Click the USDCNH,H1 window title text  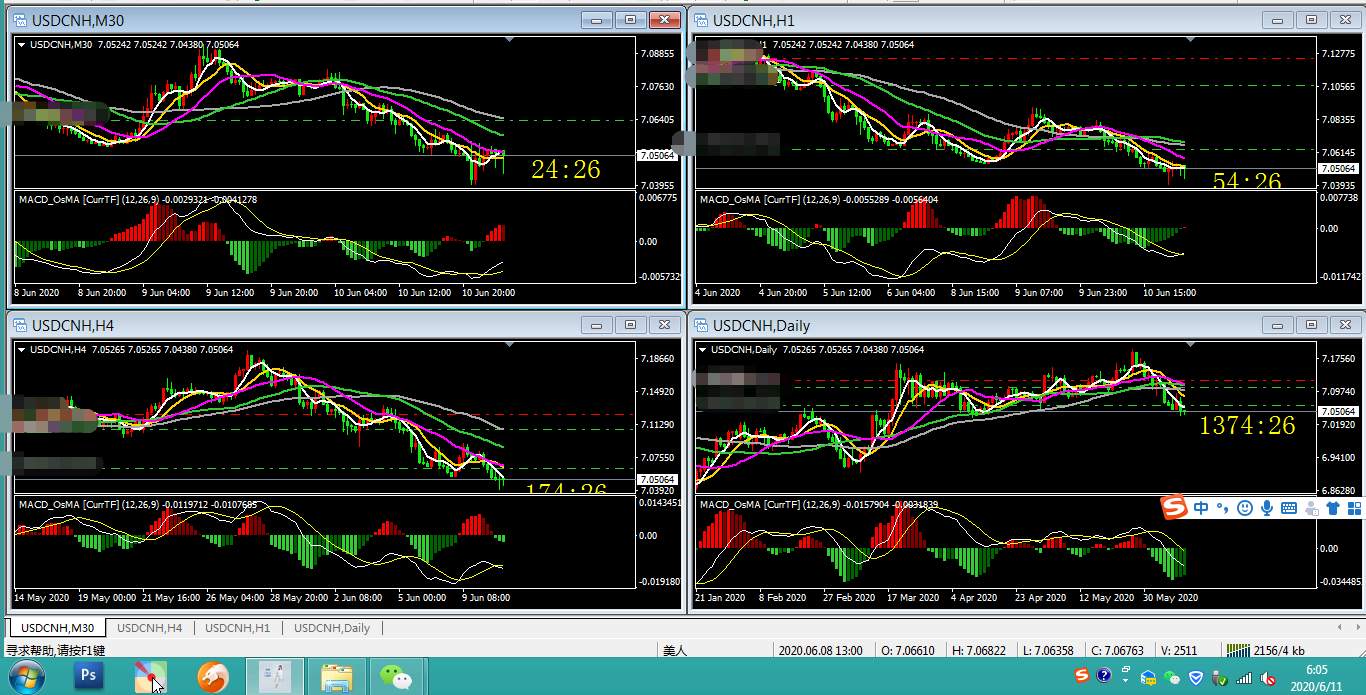(753, 20)
